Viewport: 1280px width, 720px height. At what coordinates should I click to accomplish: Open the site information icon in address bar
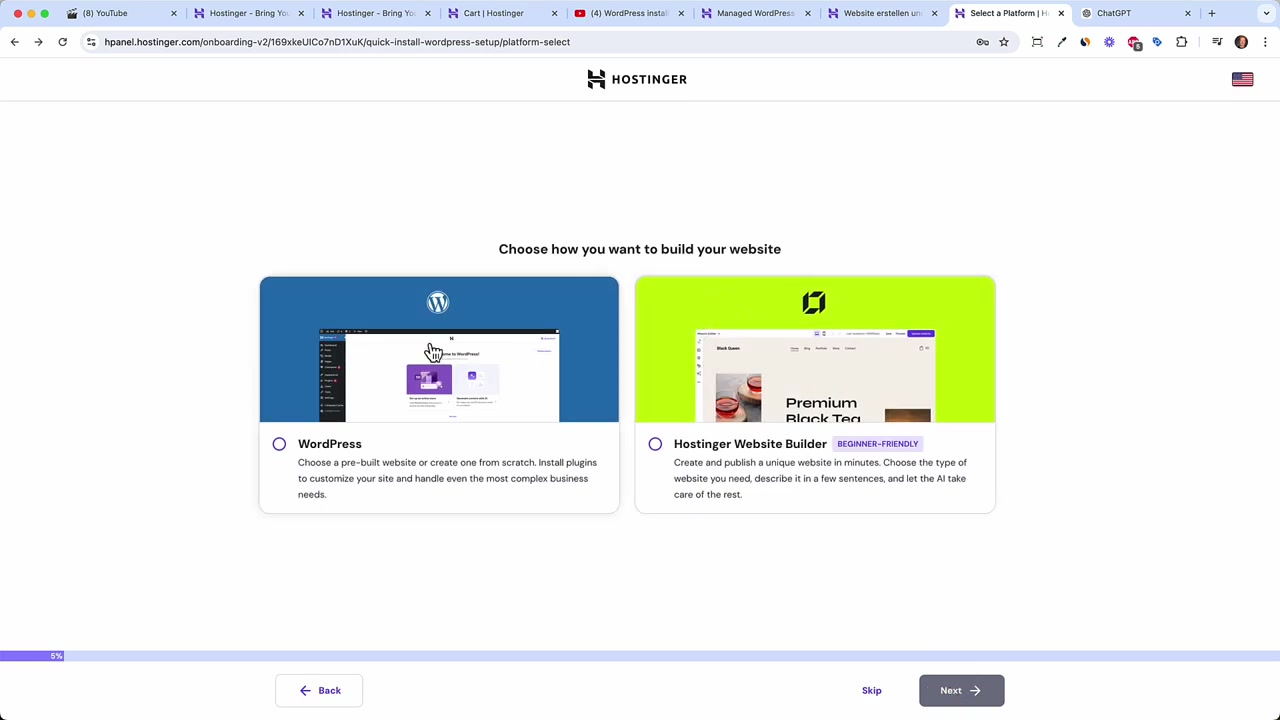(x=91, y=42)
